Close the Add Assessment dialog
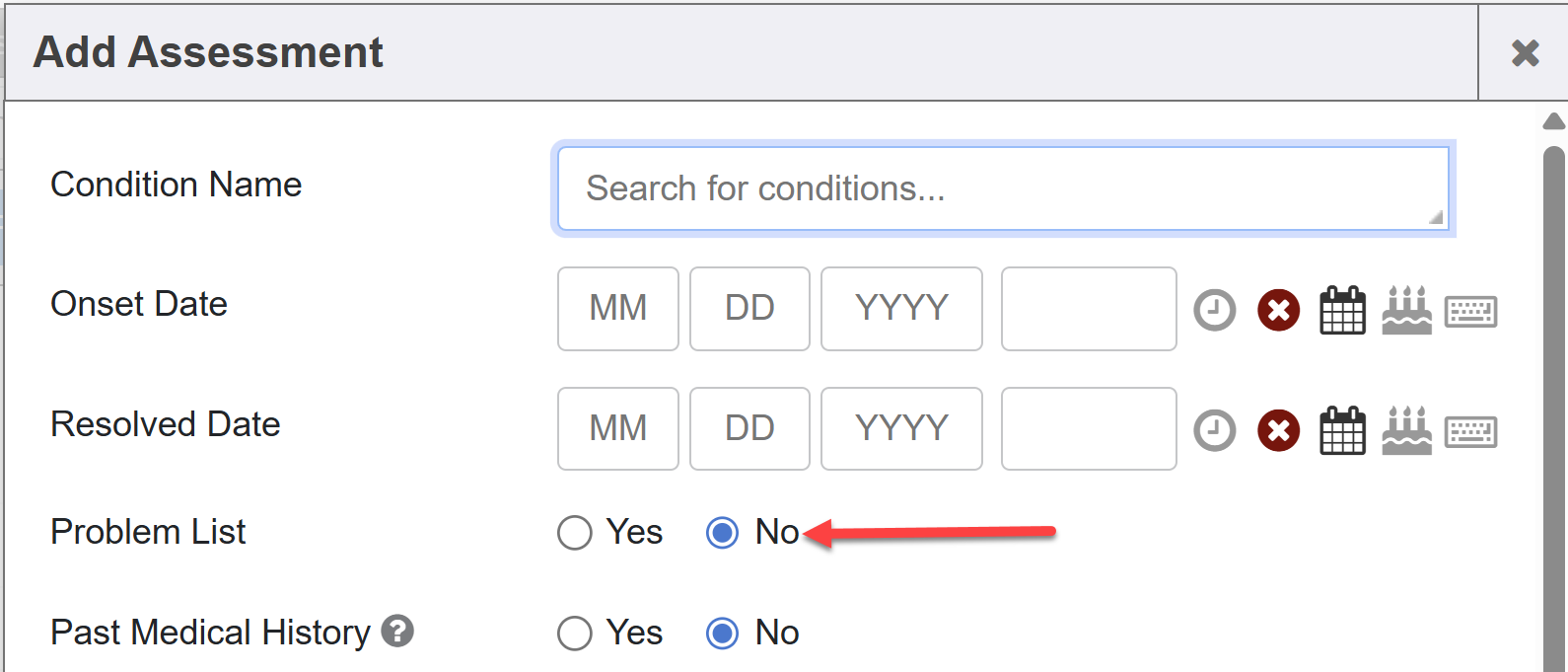 1525,52
